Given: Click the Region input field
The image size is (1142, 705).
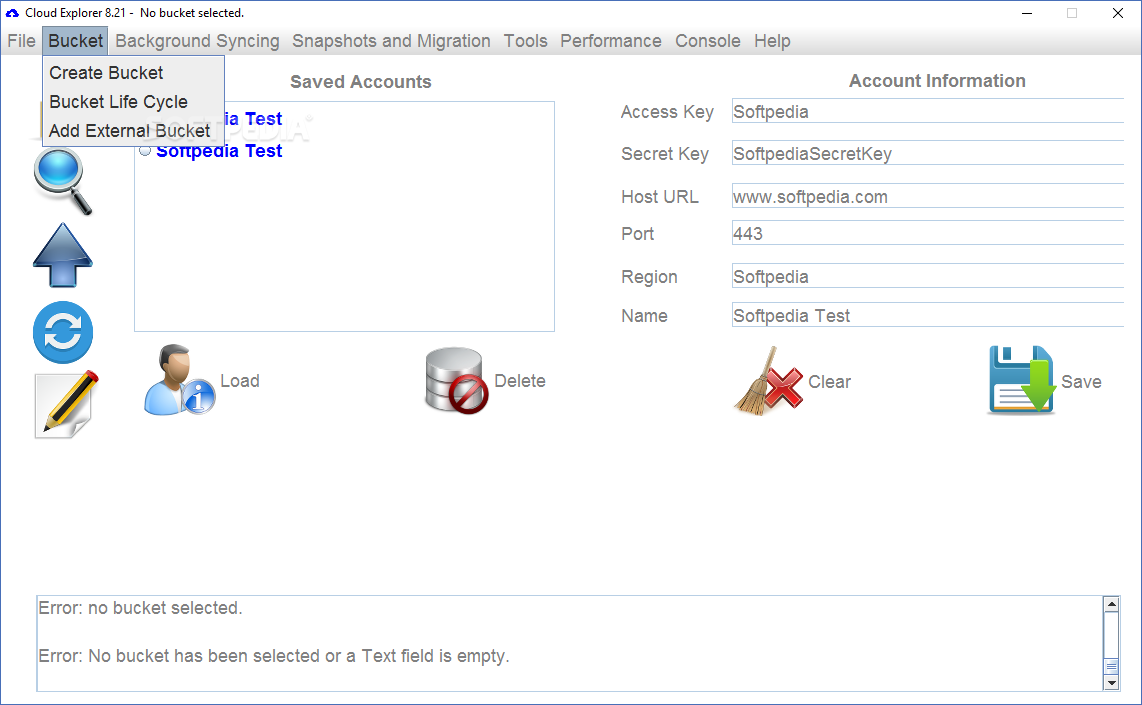Looking at the screenshot, I should 928,277.
